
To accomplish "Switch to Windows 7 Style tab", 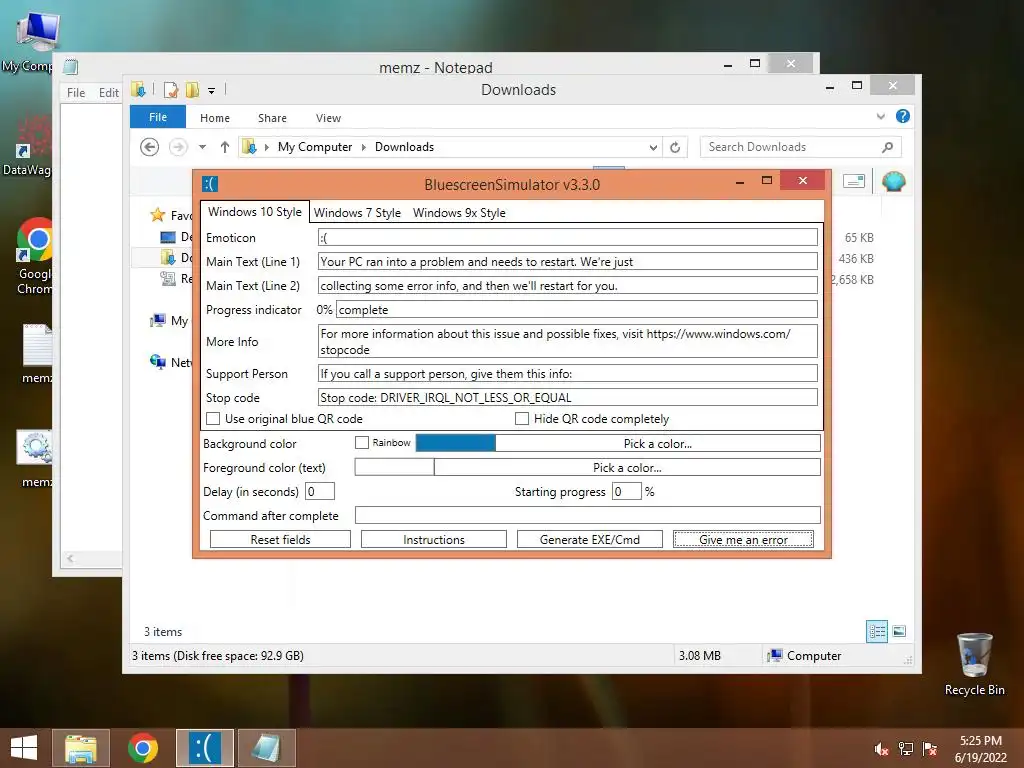I will (x=357, y=213).
